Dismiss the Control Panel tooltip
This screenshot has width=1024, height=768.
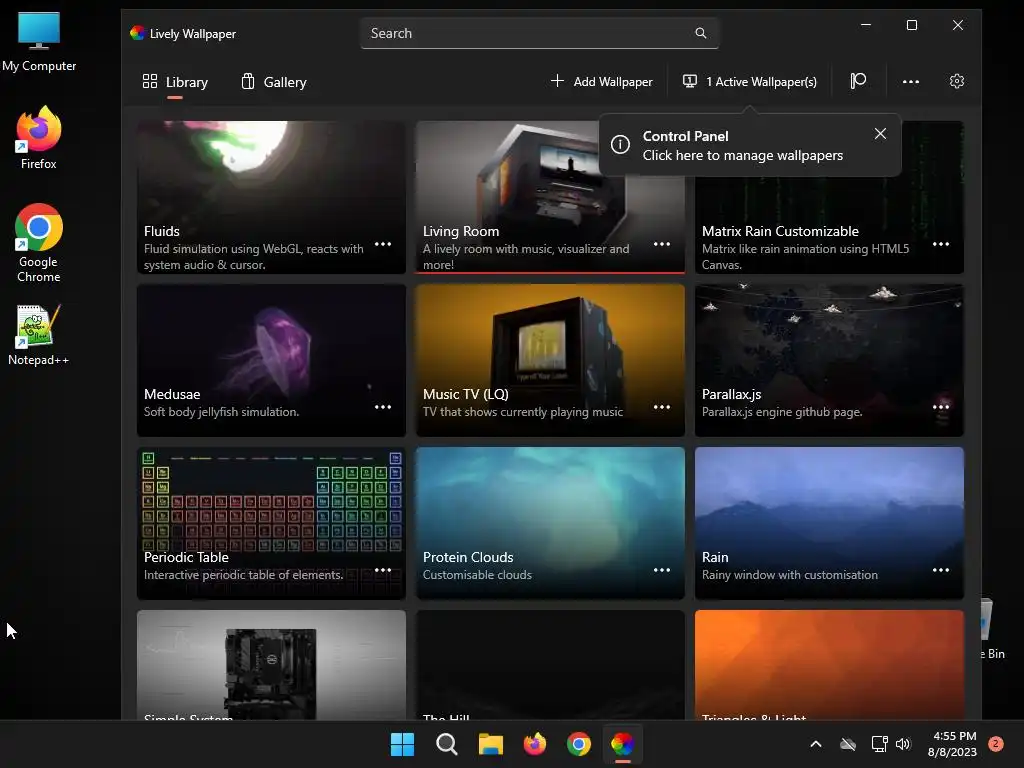pyautogui.click(x=880, y=134)
